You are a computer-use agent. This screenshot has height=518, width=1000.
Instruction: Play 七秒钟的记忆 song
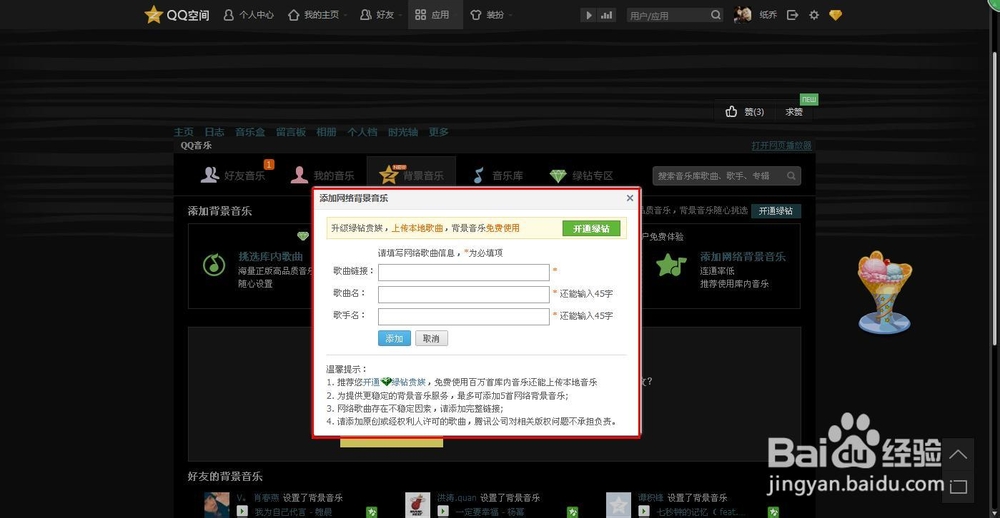pyautogui.click(x=644, y=511)
